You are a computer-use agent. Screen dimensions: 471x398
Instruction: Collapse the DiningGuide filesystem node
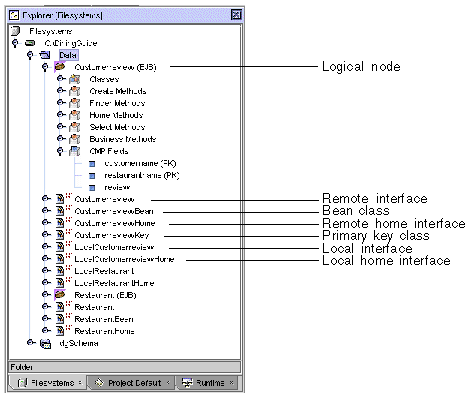point(15,43)
